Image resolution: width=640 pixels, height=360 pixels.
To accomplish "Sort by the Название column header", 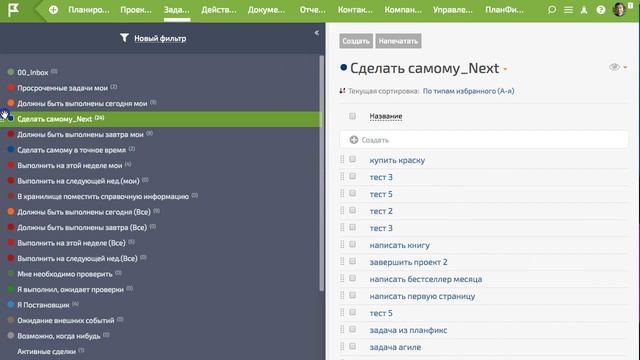I will point(386,116).
